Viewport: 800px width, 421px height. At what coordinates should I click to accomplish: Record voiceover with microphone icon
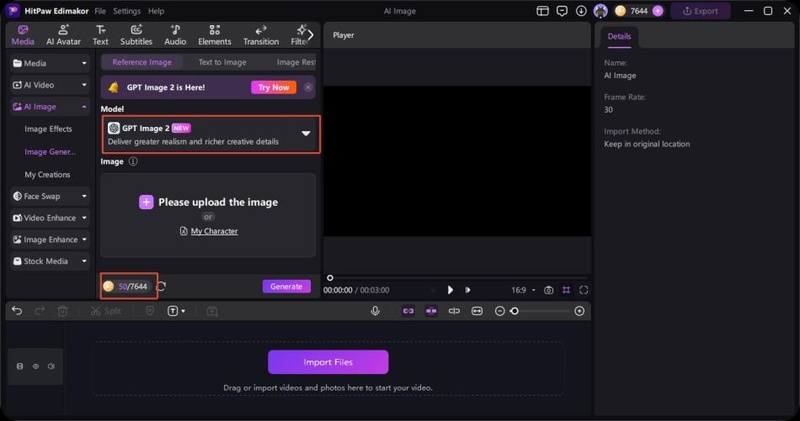click(x=375, y=311)
